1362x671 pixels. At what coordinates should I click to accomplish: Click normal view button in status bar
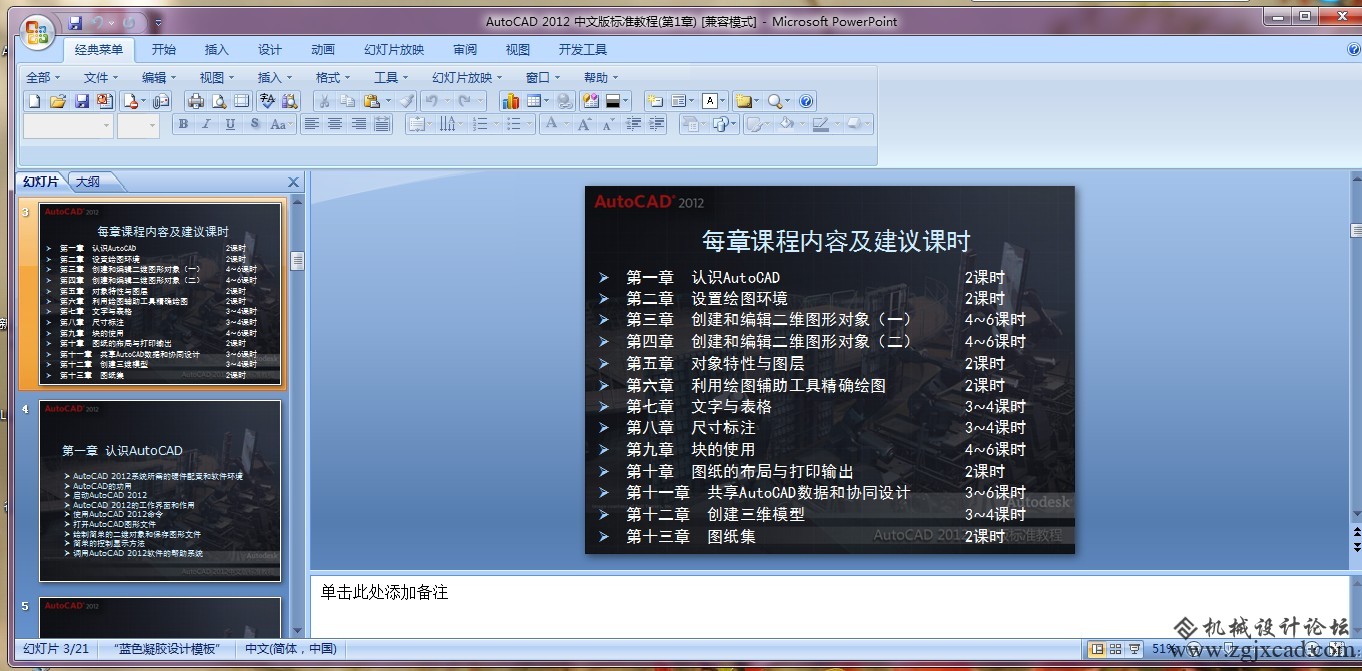tap(1096, 649)
